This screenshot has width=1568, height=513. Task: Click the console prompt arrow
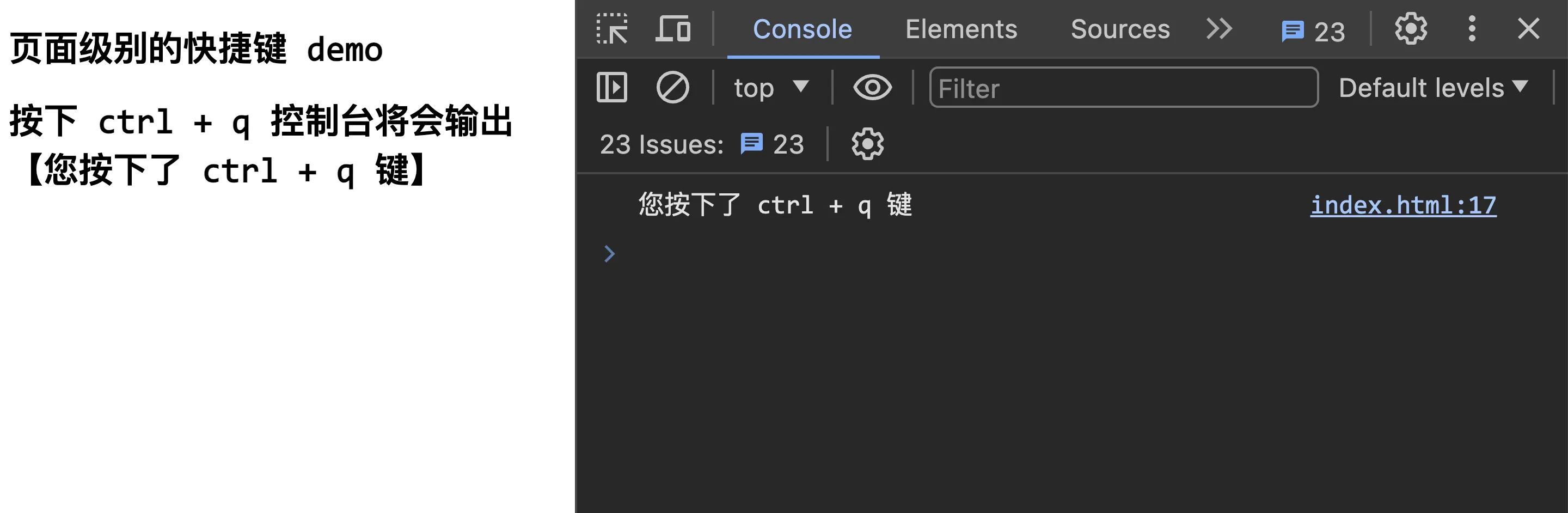[609, 254]
